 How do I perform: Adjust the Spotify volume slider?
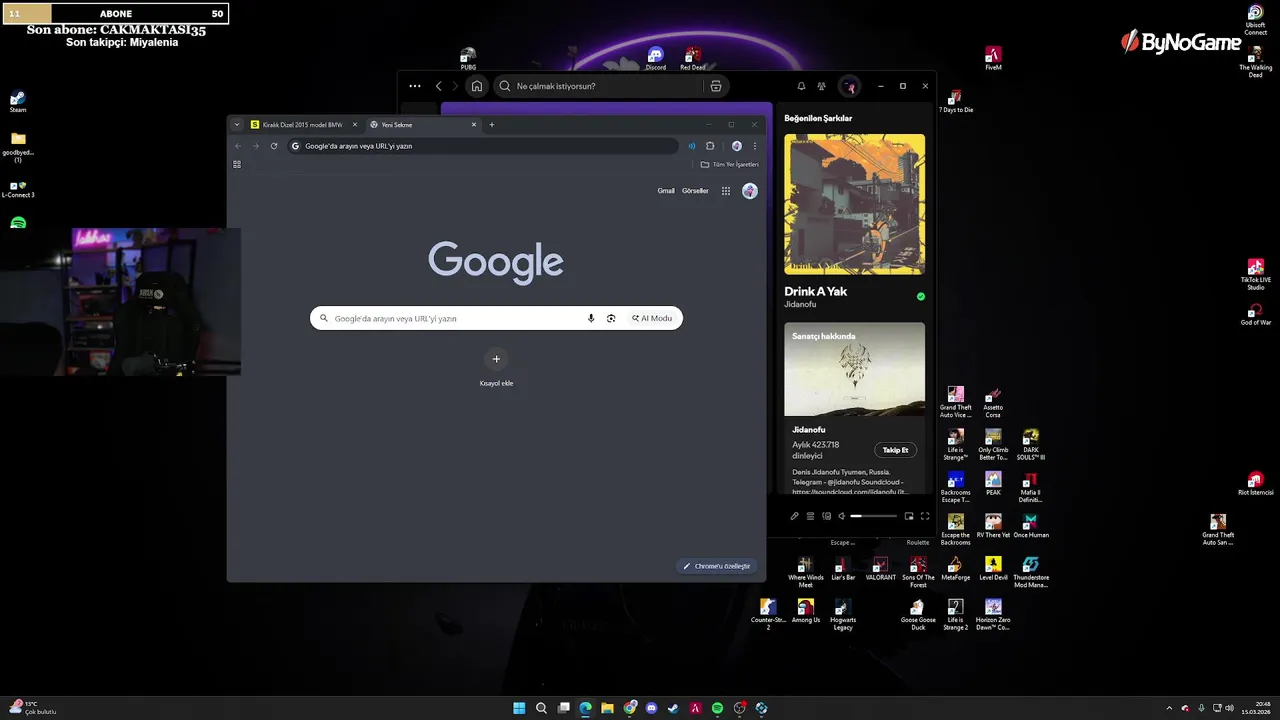[x=874, y=516]
